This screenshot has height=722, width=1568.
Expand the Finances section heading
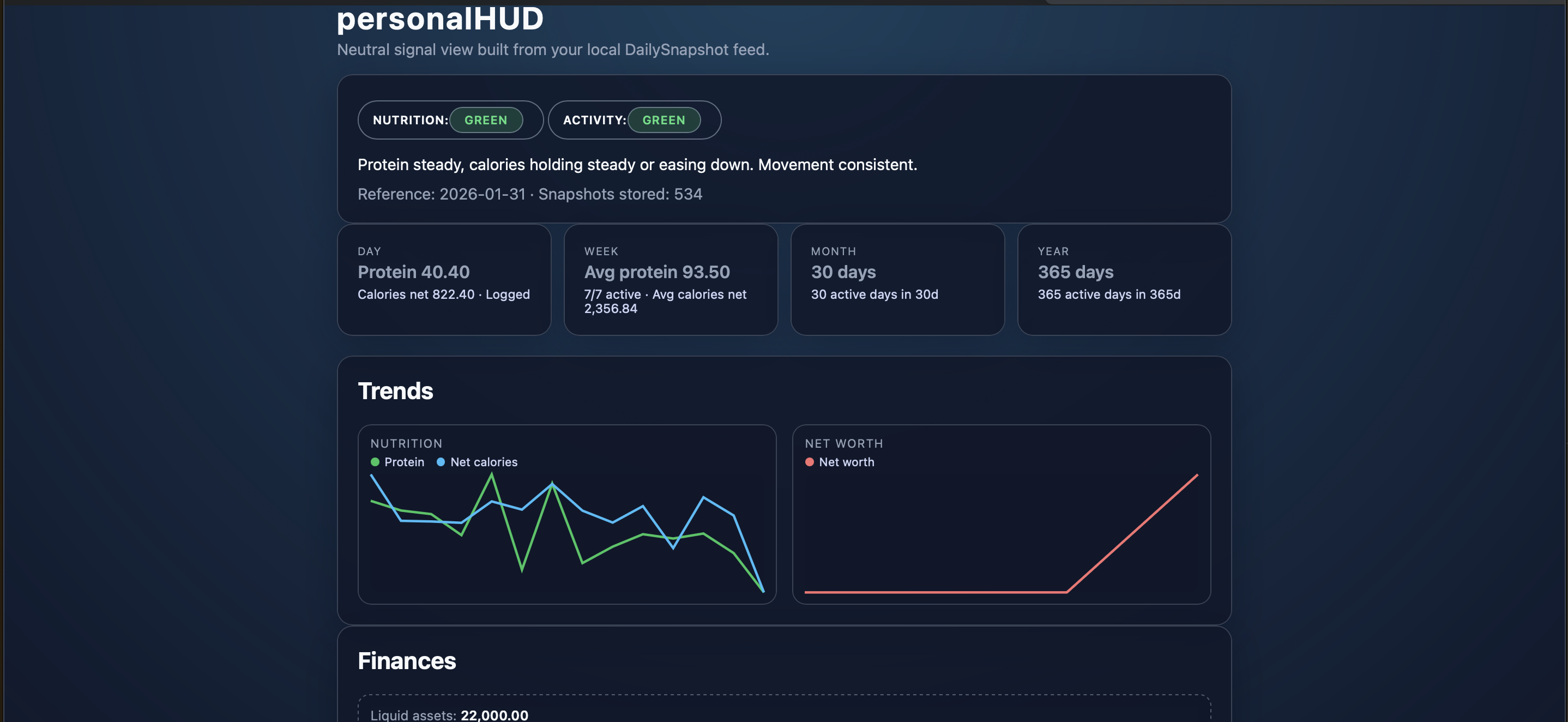pos(407,660)
